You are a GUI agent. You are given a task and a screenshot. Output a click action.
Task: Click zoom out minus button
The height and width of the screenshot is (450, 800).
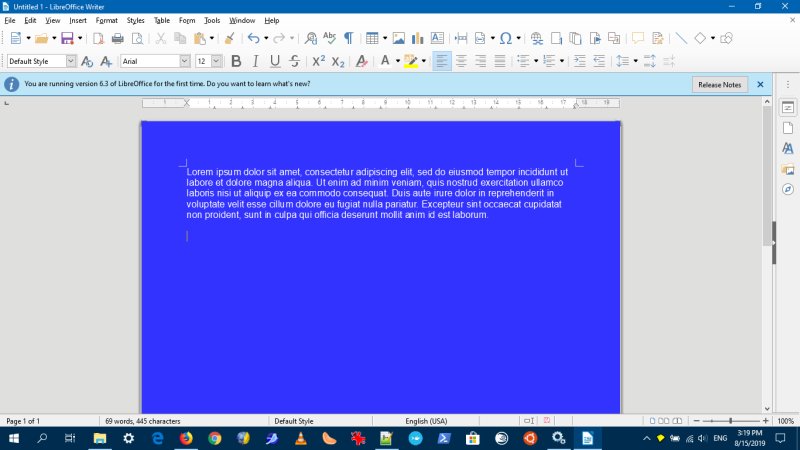(x=696, y=421)
